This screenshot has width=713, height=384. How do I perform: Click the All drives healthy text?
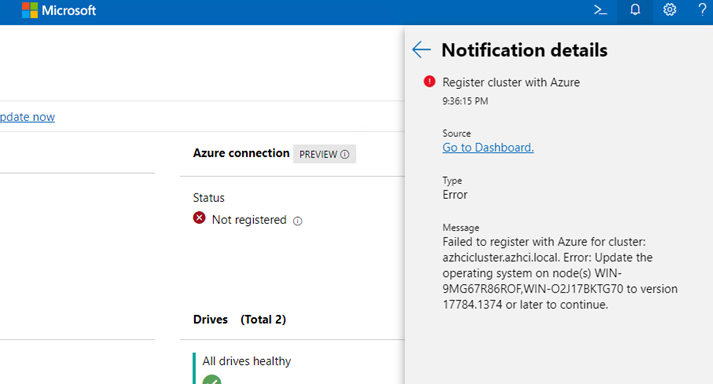(x=246, y=361)
